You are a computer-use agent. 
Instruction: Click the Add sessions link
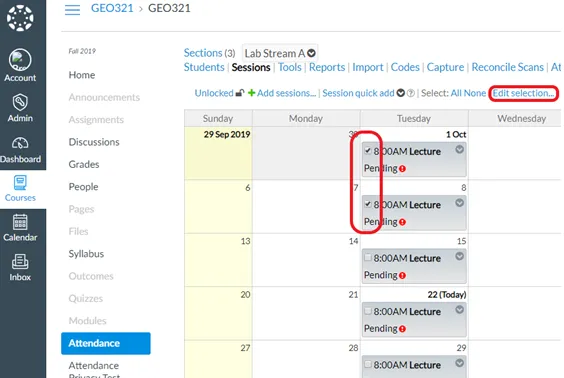point(286,93)
